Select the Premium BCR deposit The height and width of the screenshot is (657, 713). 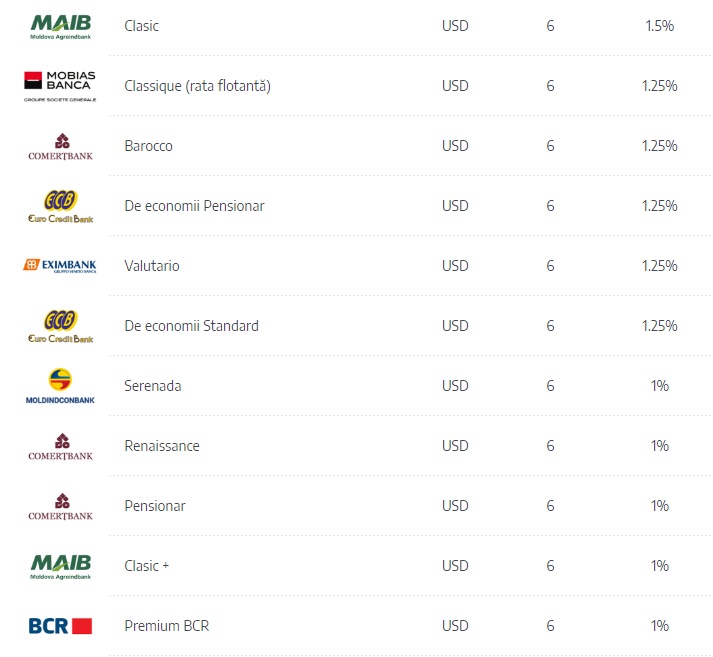pos(167,626)
